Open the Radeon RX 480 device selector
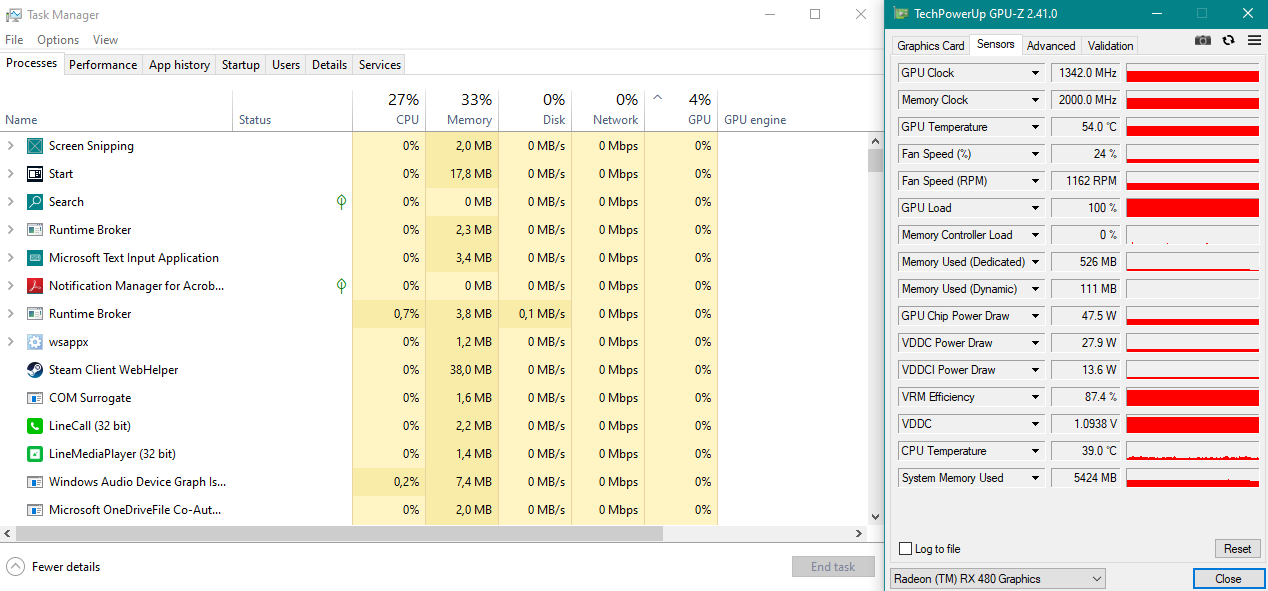Screen dimensions: 1268x591 (997, 579)
